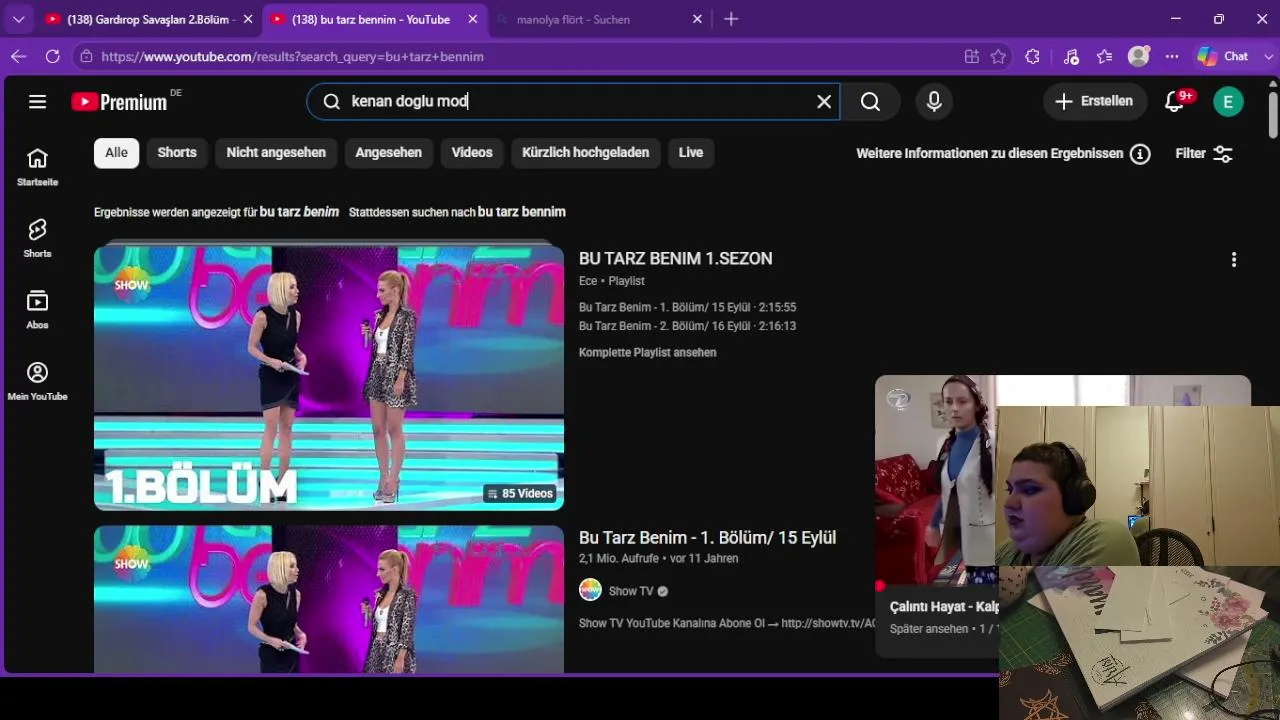This screenshot has height=720, width=1280.
Task: View site information lock icon
Action: click(x=86, y=57)
